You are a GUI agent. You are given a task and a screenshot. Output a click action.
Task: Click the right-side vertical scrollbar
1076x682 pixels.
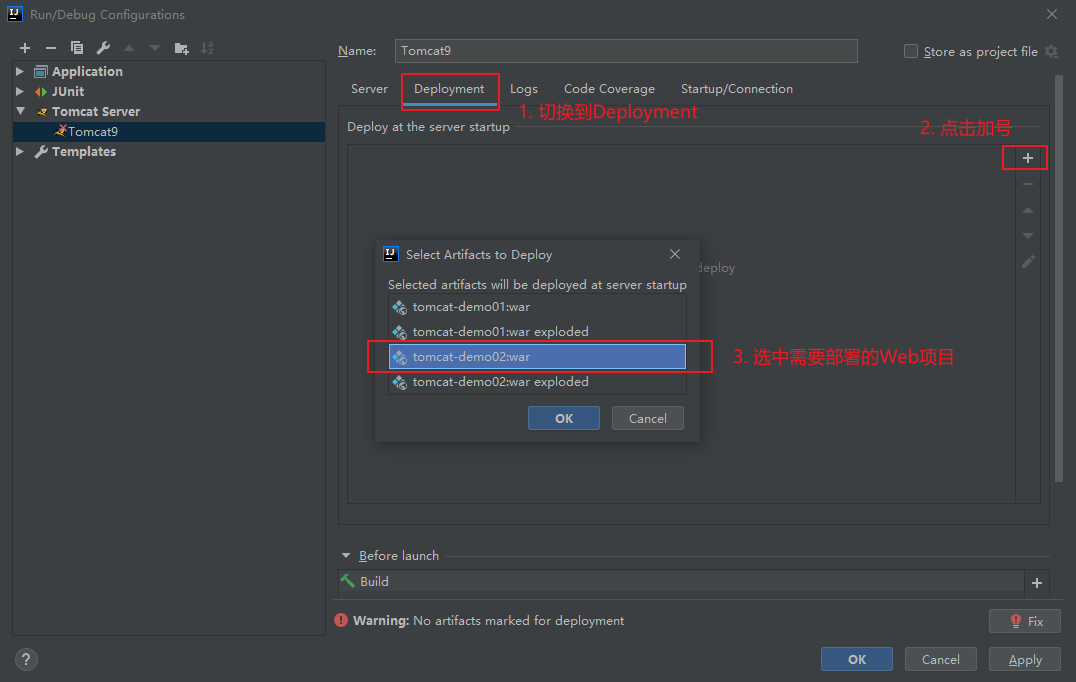(1059, 278)
